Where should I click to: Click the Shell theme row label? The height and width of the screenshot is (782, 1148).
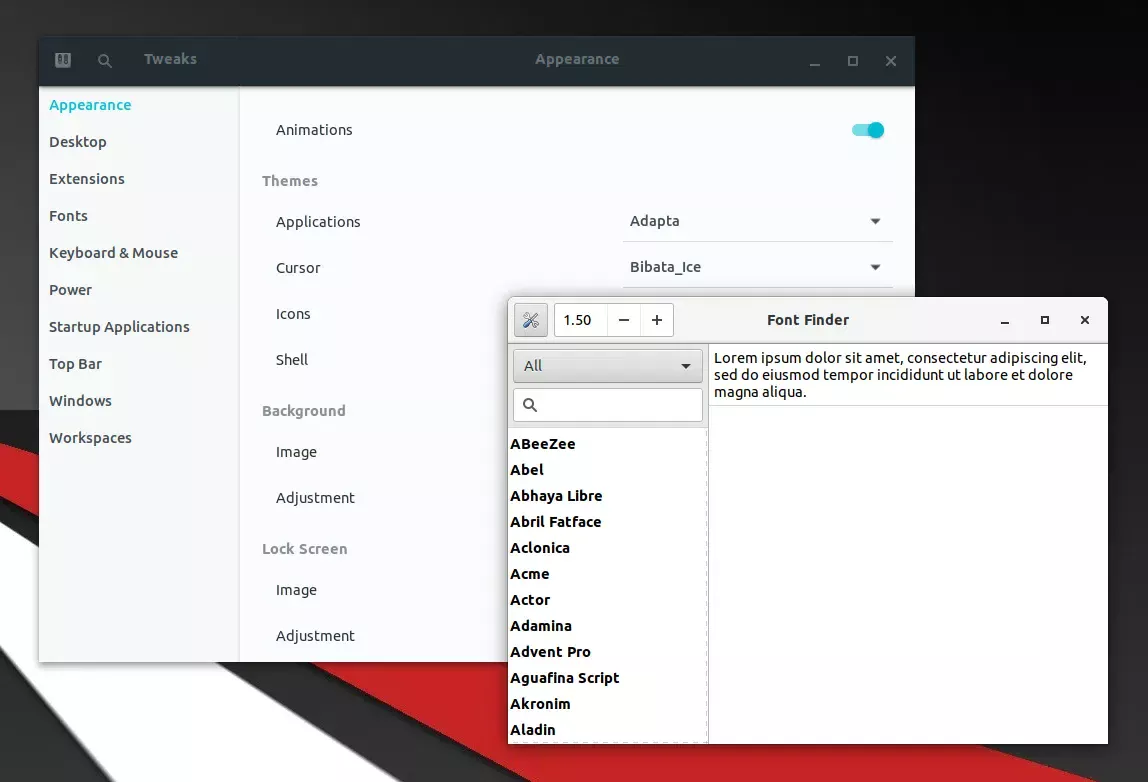pos(291,360)
